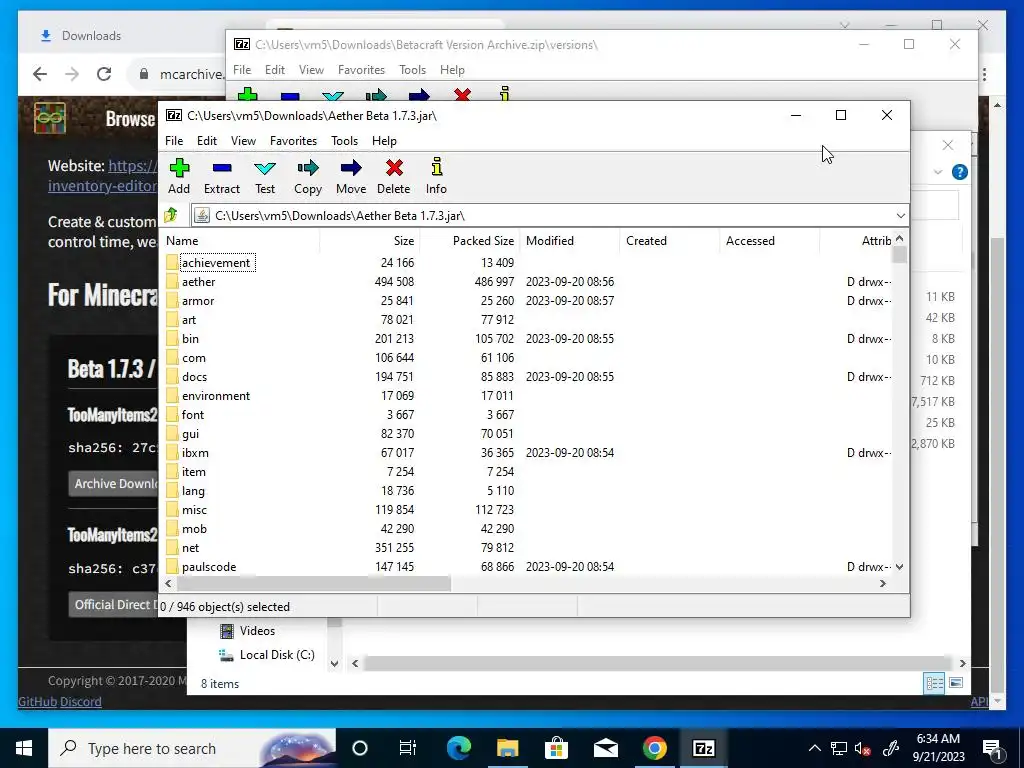Go up one folder level via the arrow icon
This screenshot has width=1024, height=768.
click(x=171, y=215)
